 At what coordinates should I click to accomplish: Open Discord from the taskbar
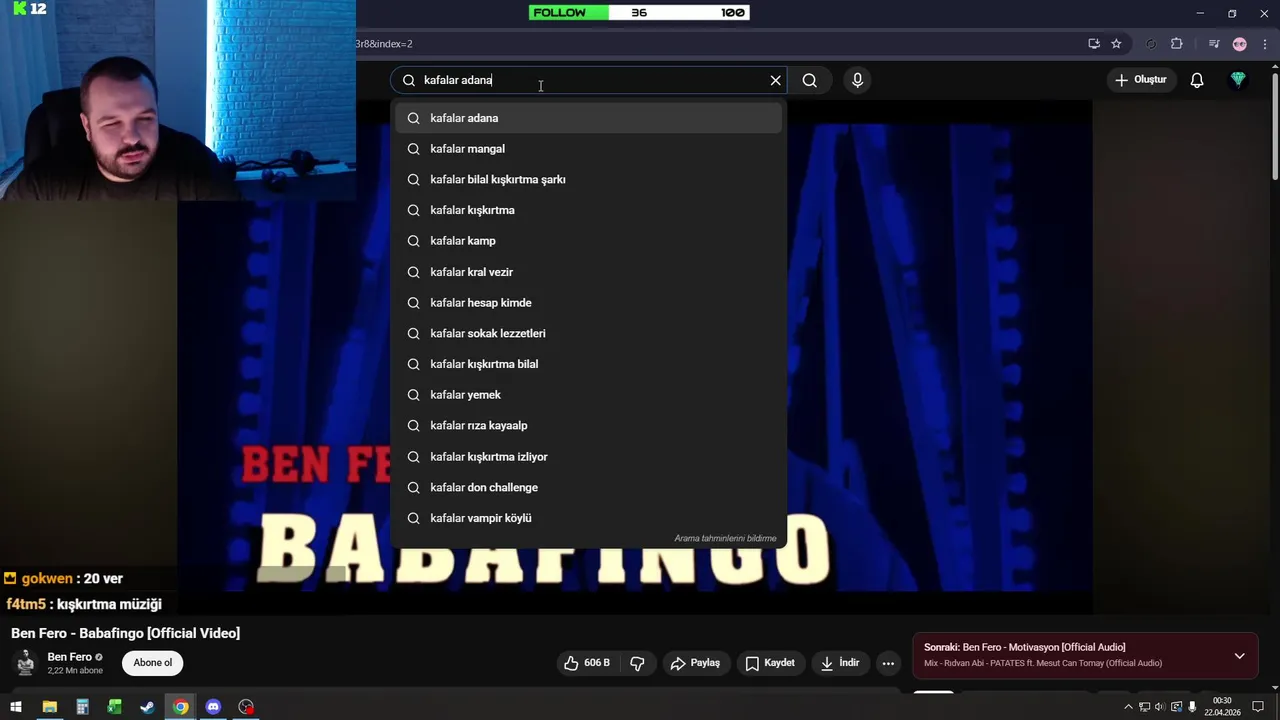click(213, 707)
